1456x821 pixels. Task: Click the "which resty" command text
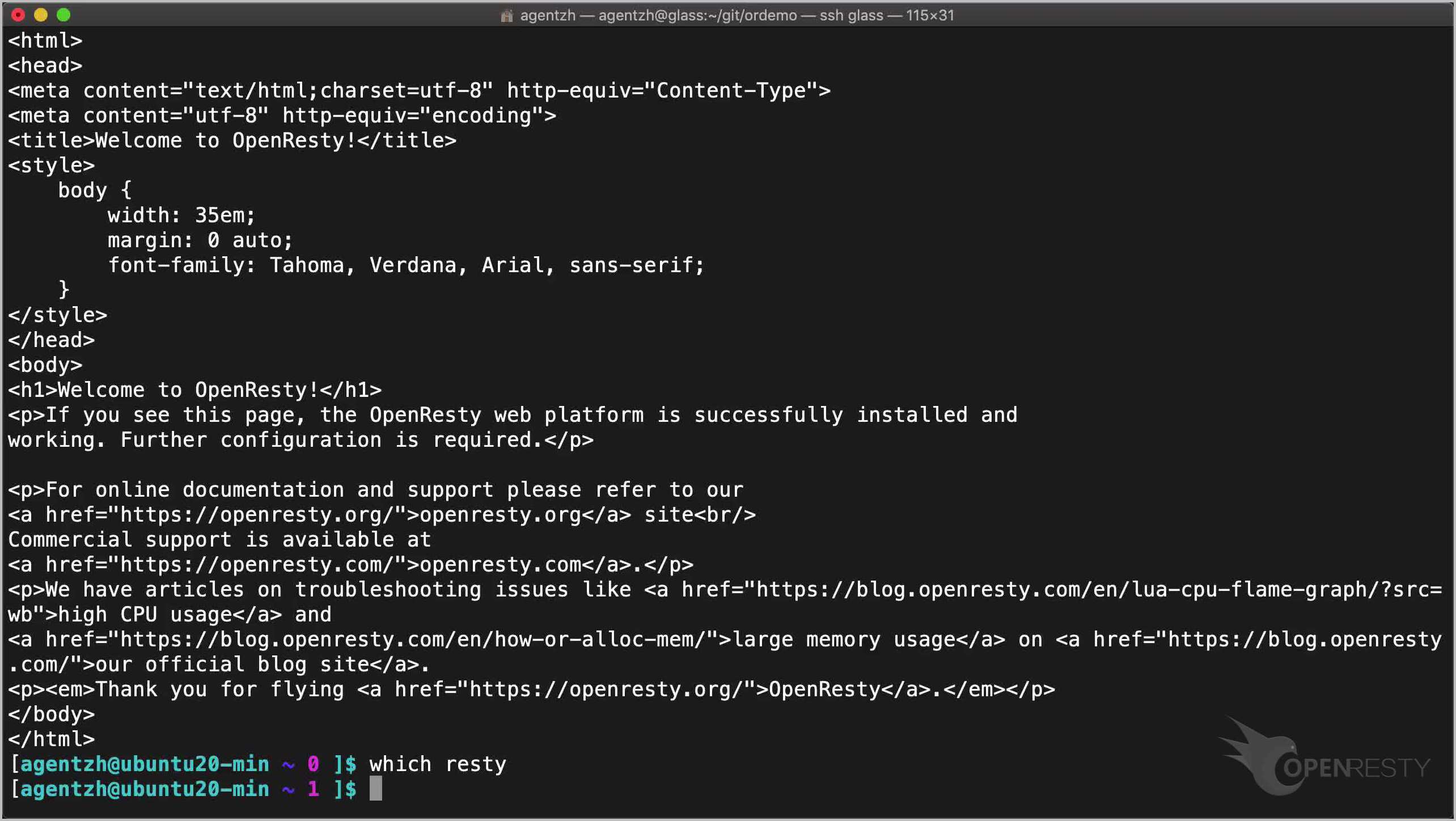437,764
